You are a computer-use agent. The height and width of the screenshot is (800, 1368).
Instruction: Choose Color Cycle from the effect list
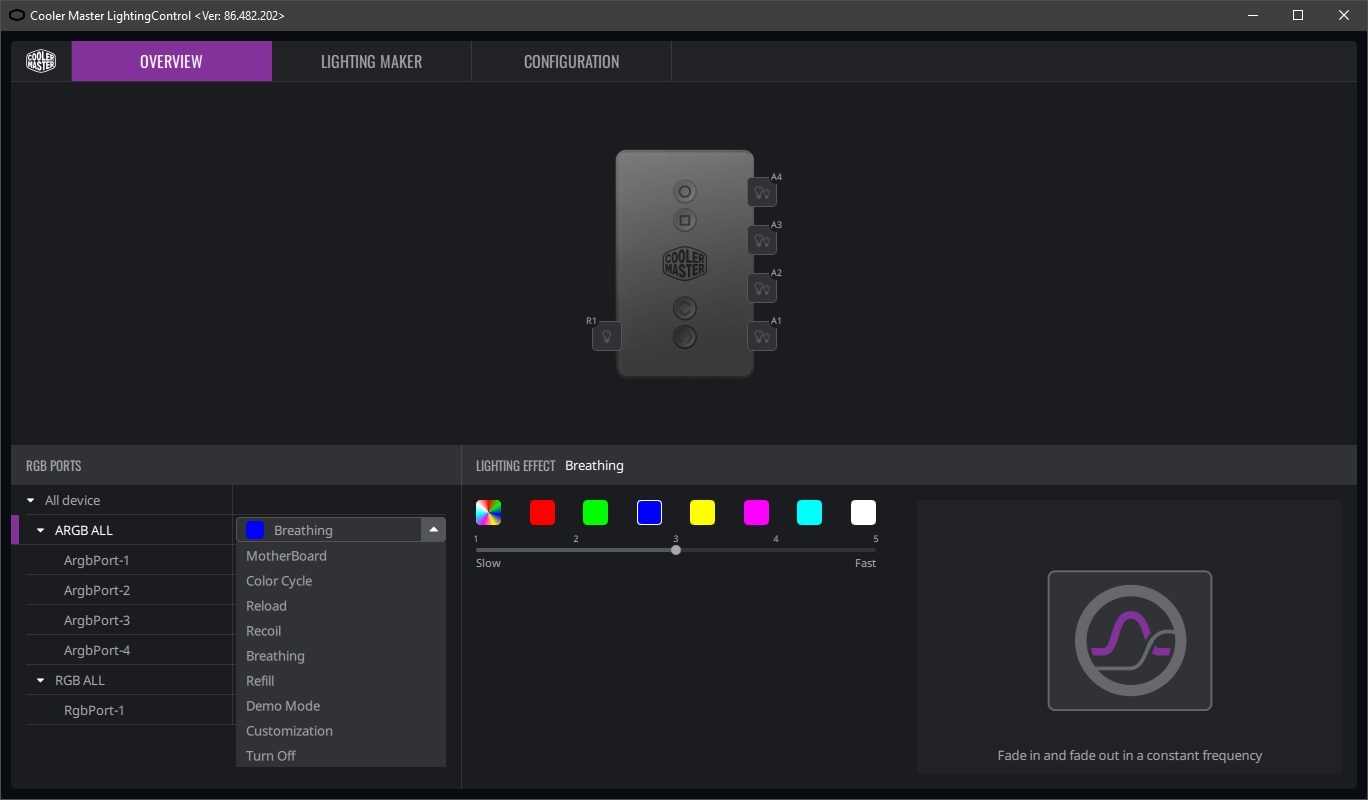[x=341, y=581]
